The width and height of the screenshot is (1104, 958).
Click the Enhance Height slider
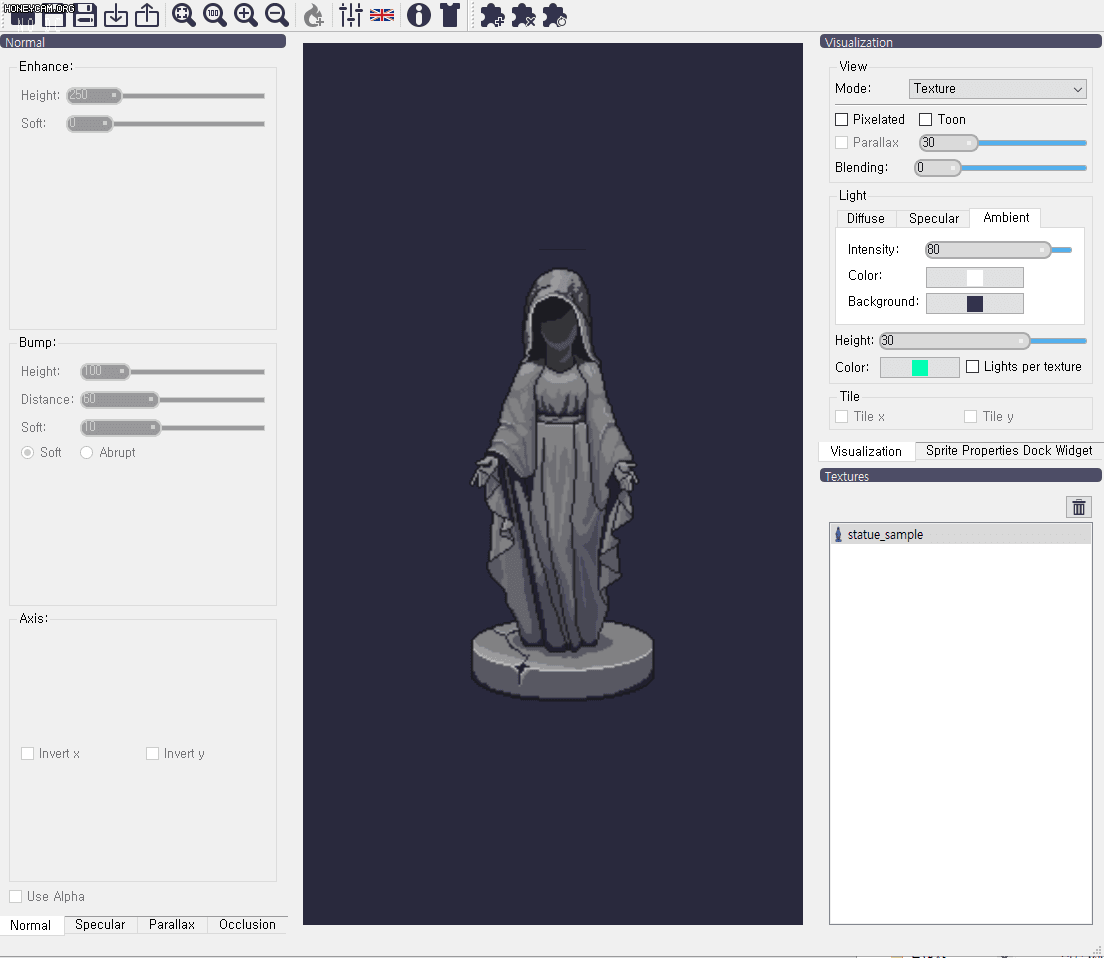point(165,95)
